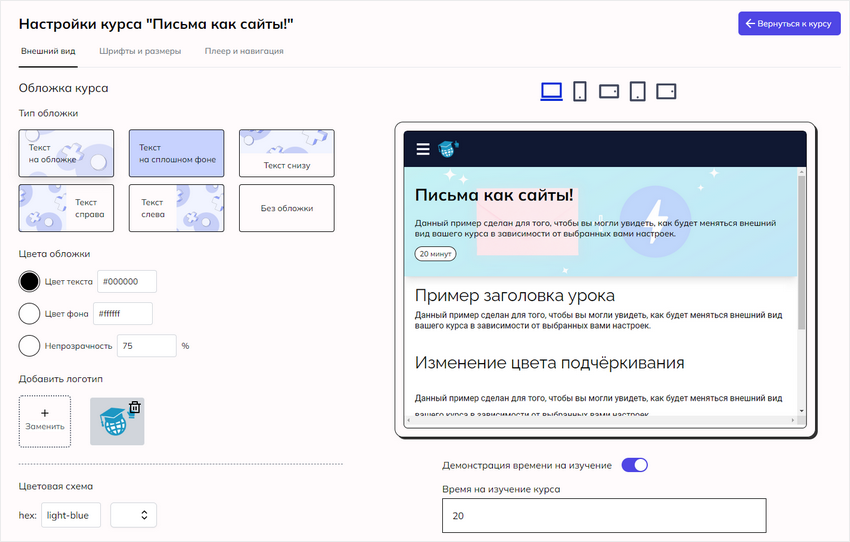
Task: Select the portrait phone preview icon
Action: [x=579, y=91]
